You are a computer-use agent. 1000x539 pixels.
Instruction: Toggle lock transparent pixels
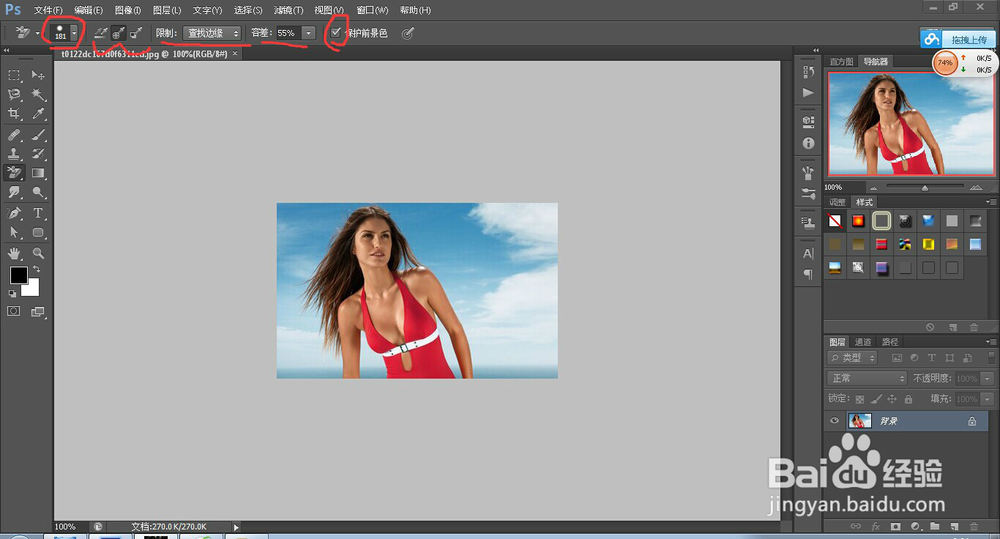click(x=860, y=399)
